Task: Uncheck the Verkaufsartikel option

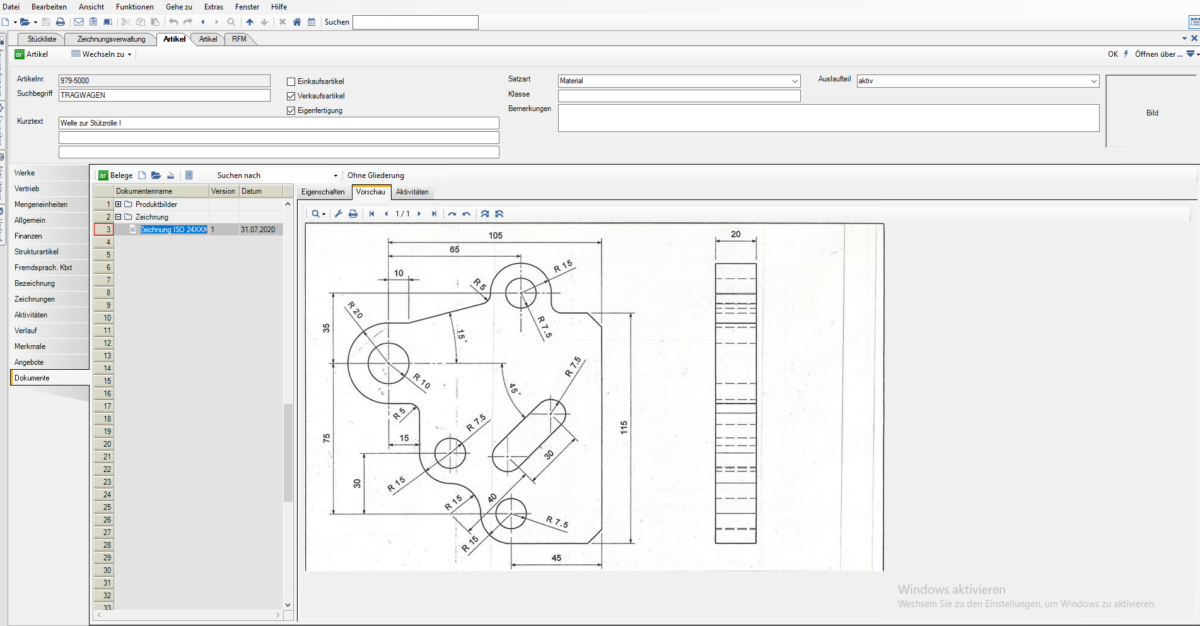Action: click(291, 96)
